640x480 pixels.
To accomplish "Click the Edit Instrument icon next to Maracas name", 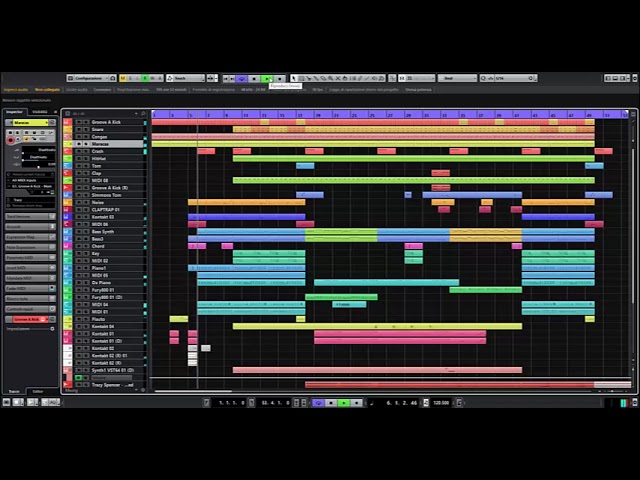I will coord(52,122).
